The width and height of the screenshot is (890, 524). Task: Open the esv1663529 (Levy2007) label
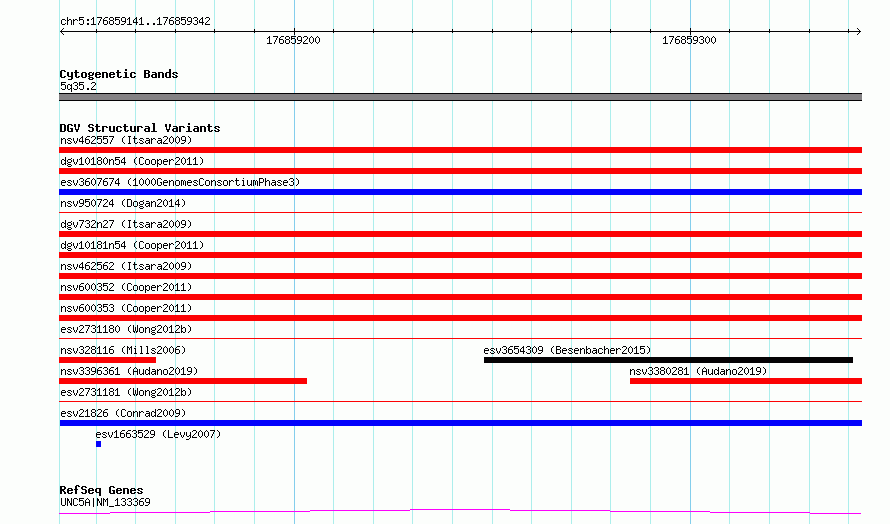click(x=158, y=434)
